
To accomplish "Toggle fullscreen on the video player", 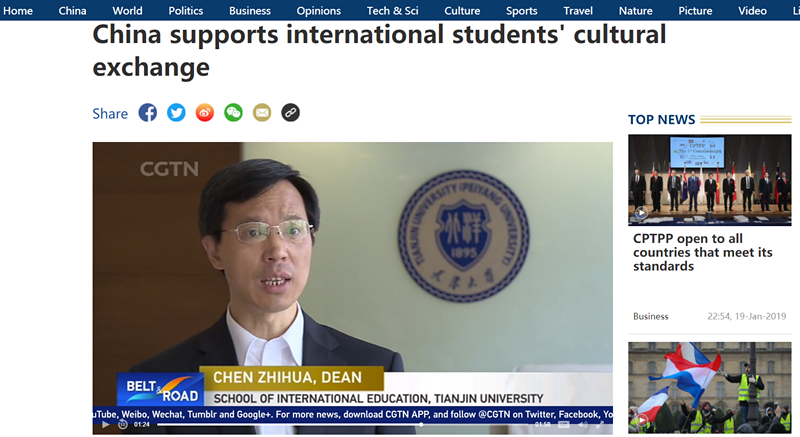I will click(601, 424).
